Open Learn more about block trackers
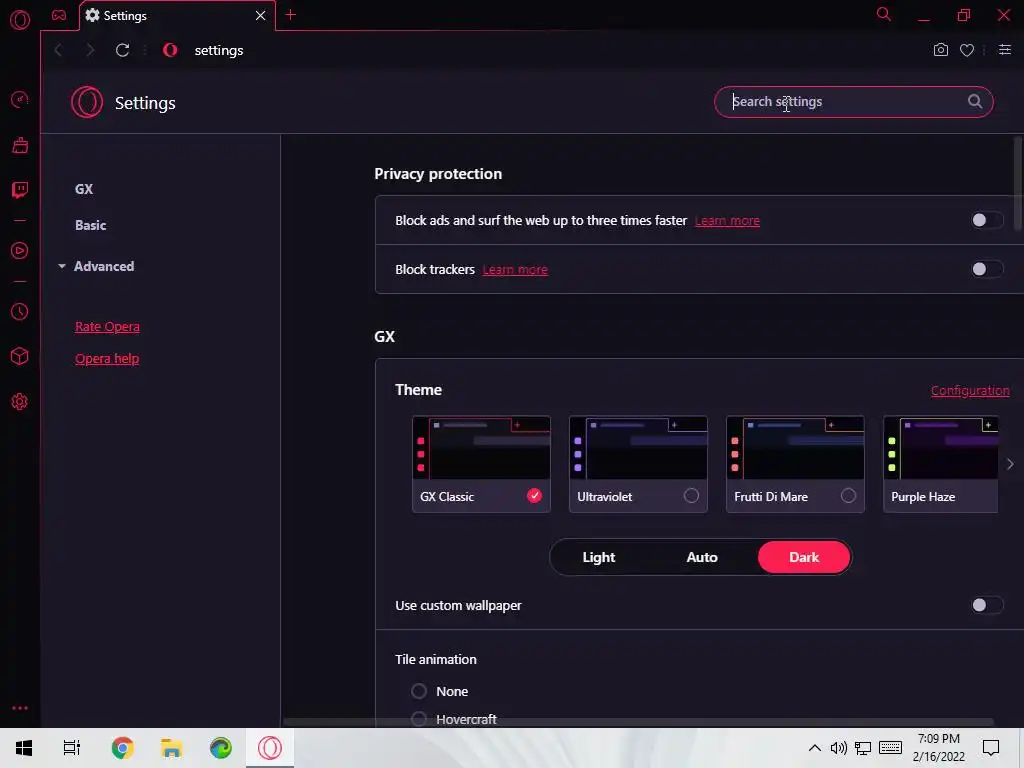1024x768 pixels. pos(515,270)
